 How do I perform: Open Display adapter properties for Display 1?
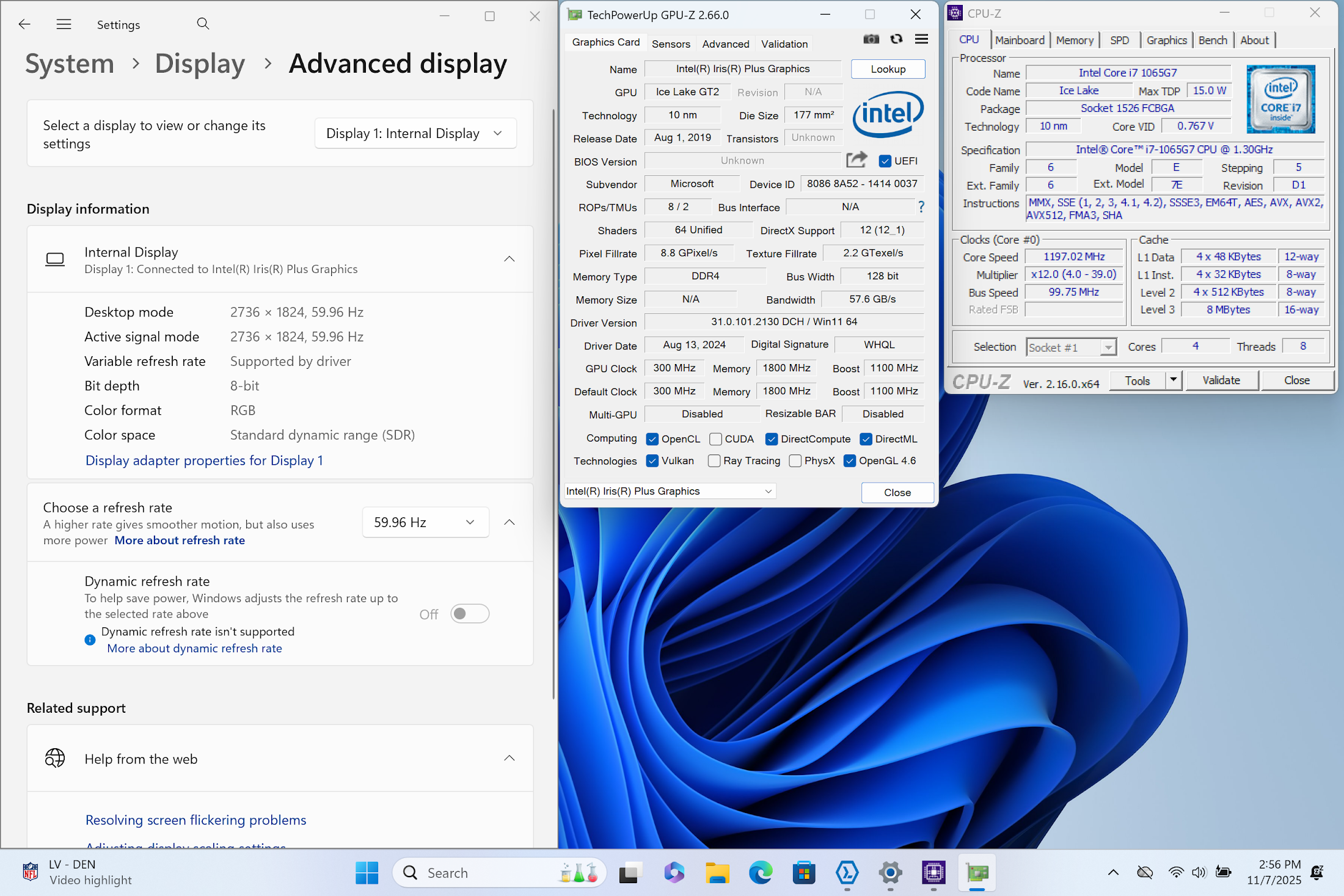[x=204, y=461]
